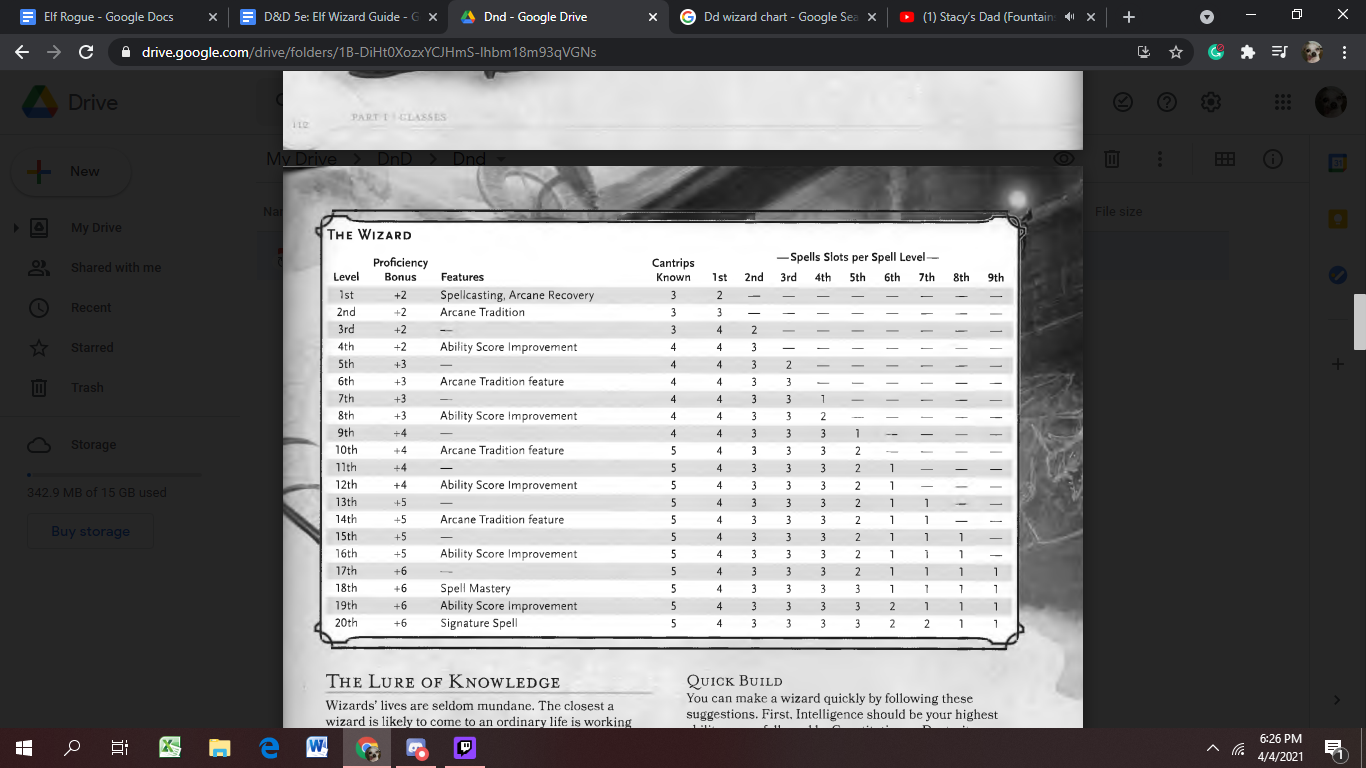This screenshot has height=768, width=1366.
Task: Open Drive help and support
Action: coord(1166,102)
